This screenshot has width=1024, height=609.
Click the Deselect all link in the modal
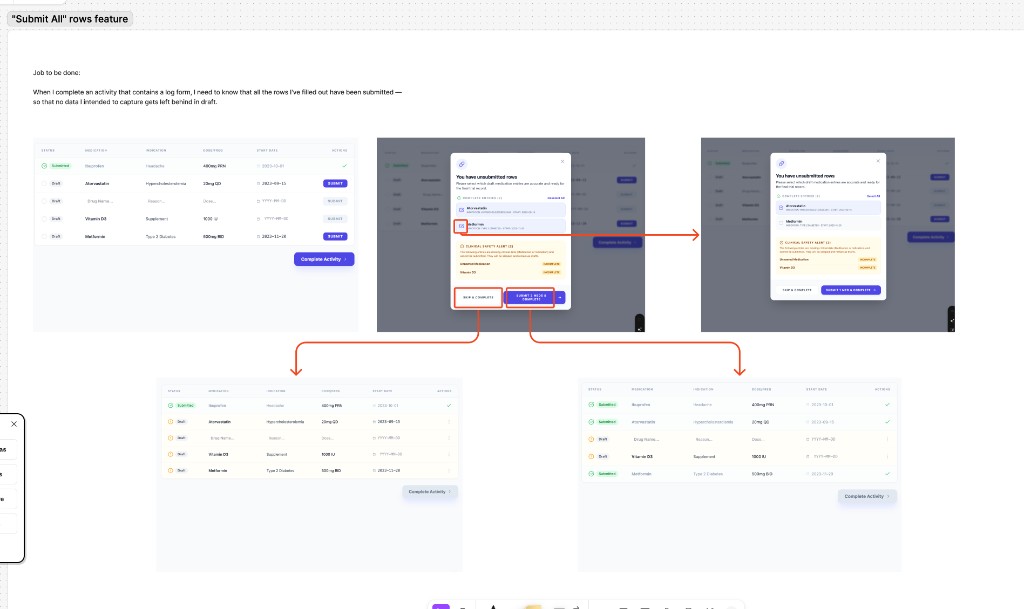(555, 197)
